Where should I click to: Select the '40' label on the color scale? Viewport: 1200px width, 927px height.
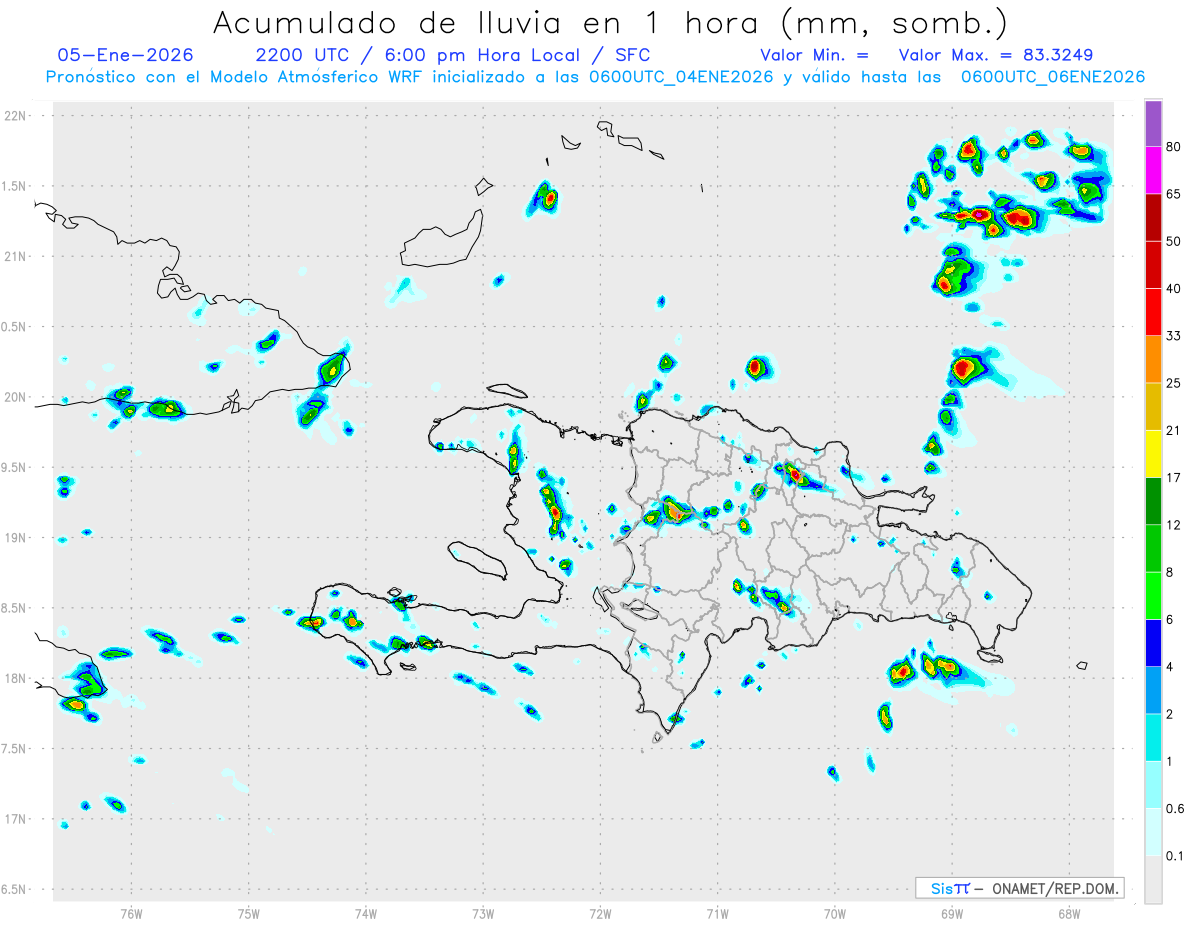point(1174,288)
